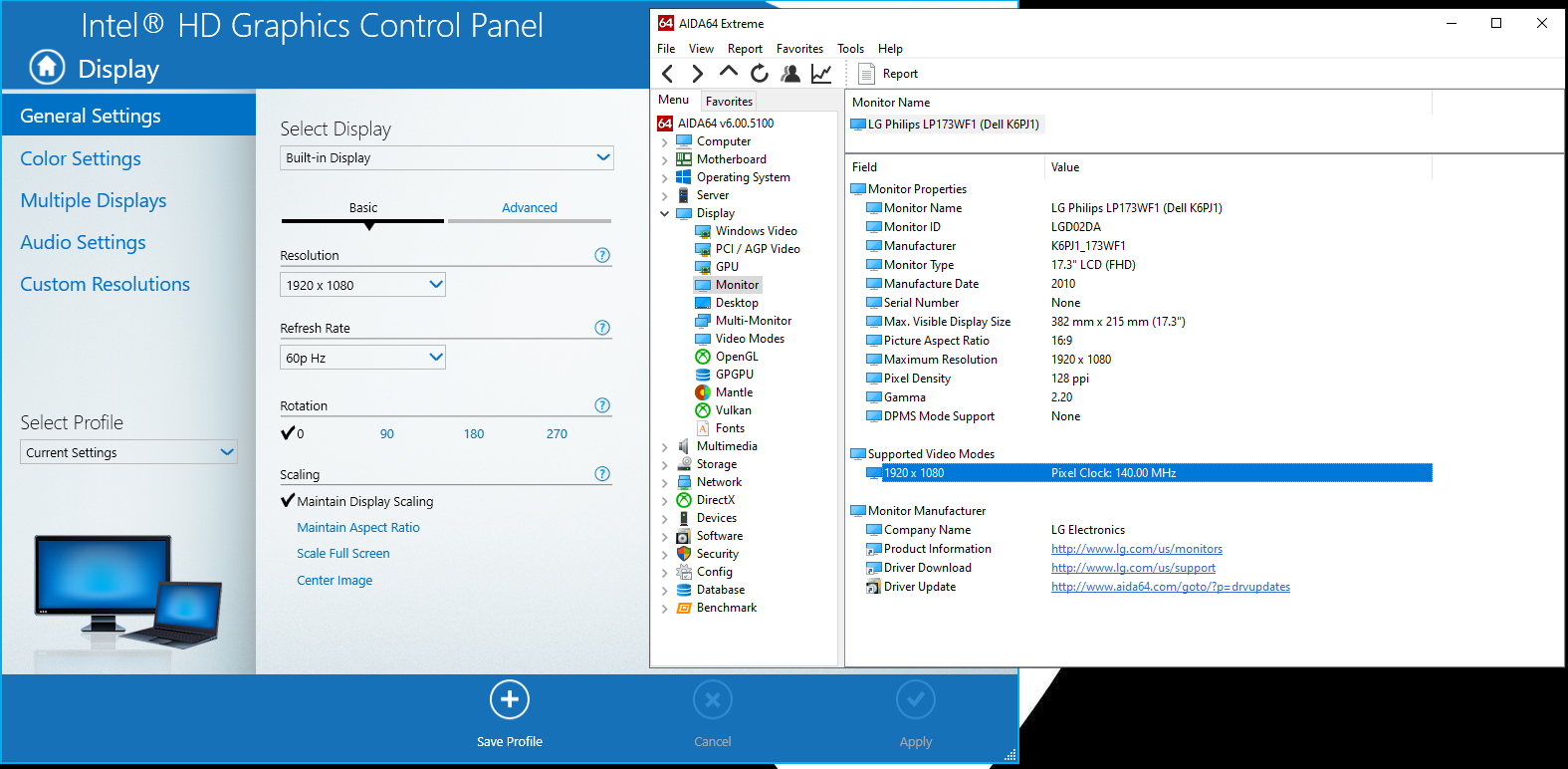Viewport: 1568px width, 769px height.
Task: Switch to the Favorites tab
Action: (729, 102)
